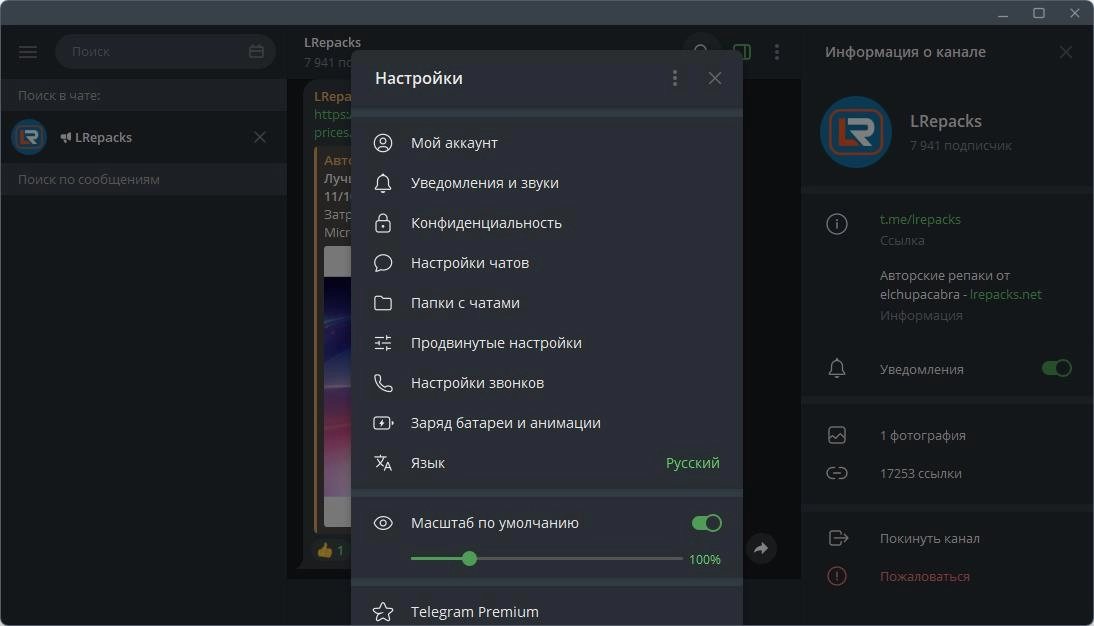Click the bell icon in channel info

click(x=837, y=368)
